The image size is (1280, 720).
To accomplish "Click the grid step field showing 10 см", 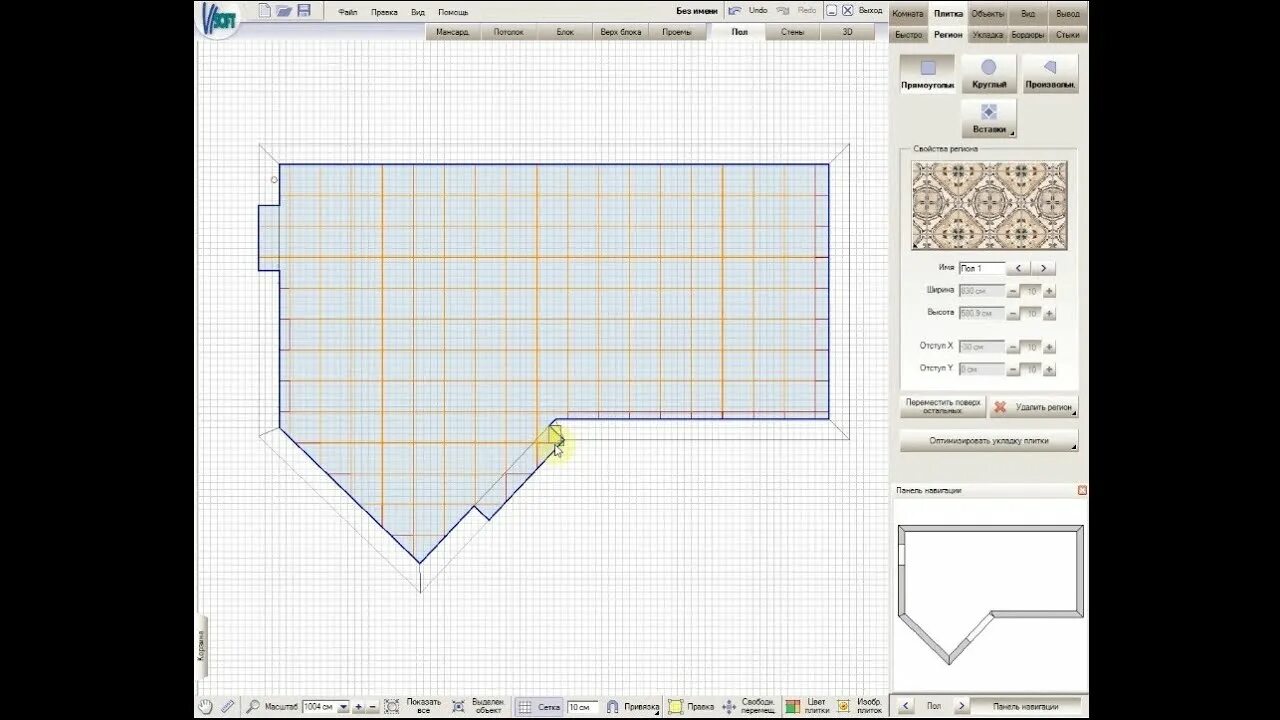I will [582, 707].
